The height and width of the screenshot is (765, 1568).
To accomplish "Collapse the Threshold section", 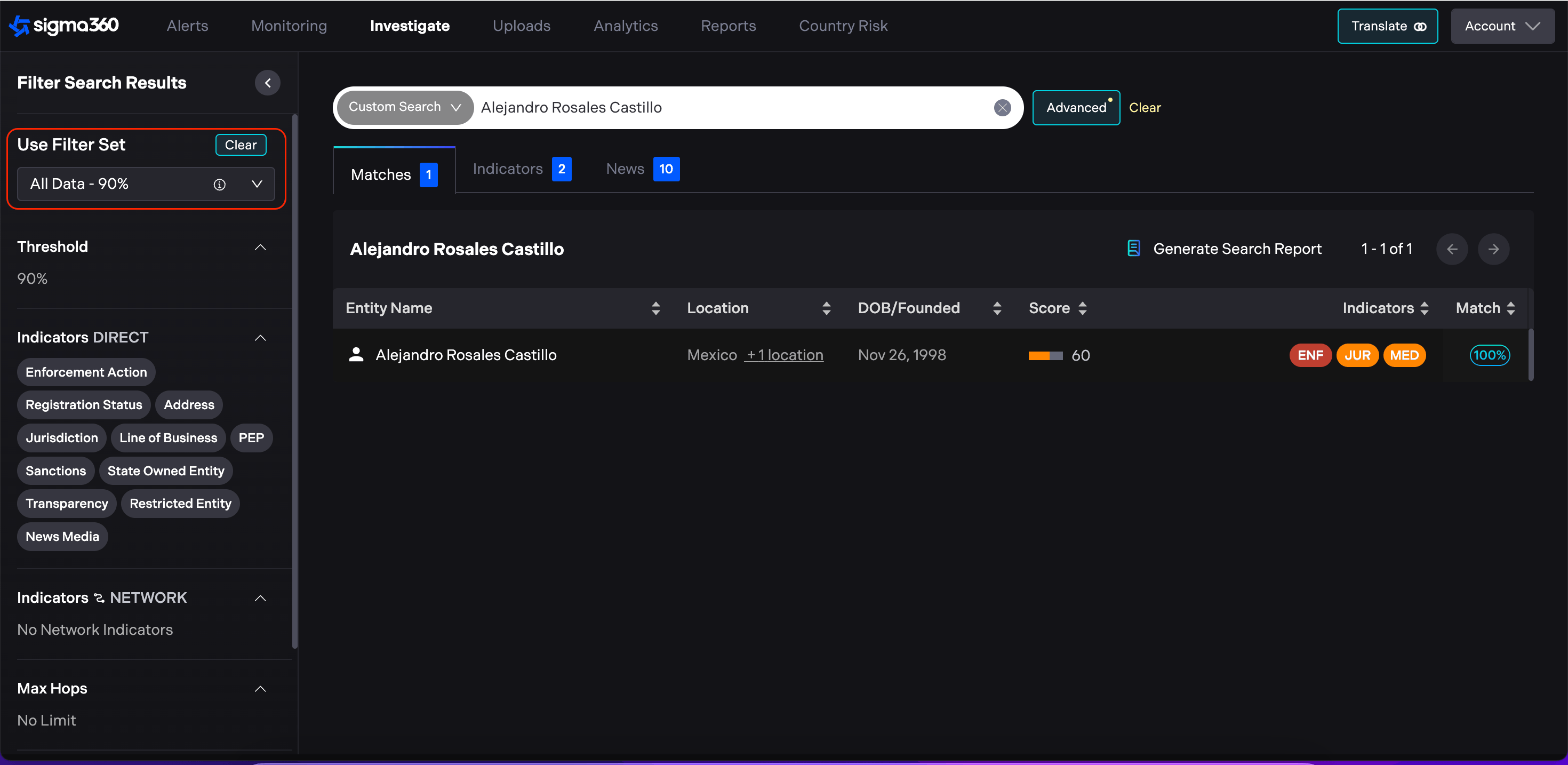I will pos(260,248).
